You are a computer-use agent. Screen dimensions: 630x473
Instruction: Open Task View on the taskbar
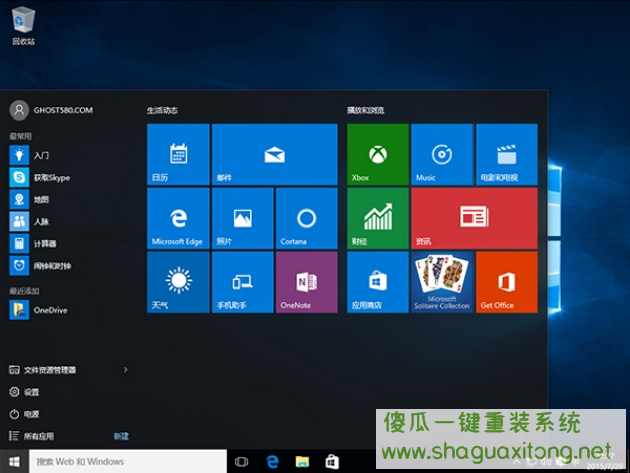pos(241,462)
